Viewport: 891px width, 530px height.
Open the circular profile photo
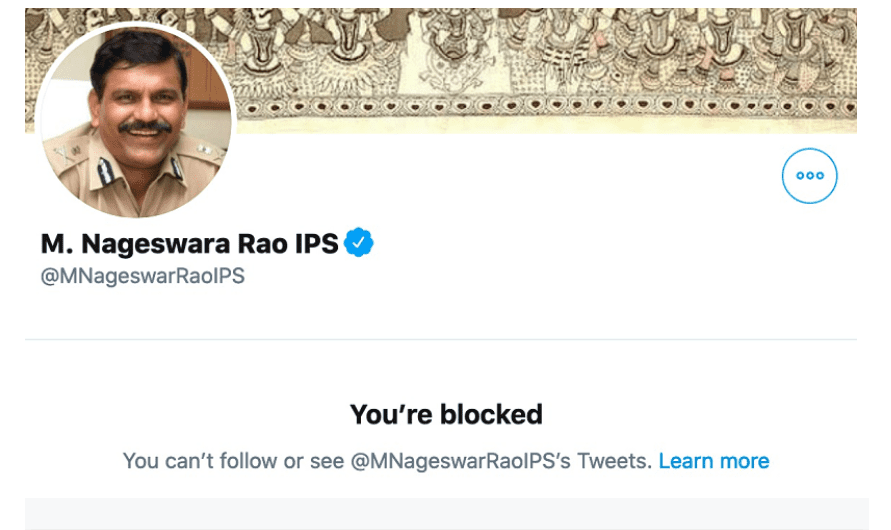pyautogui.click(x=136, y=120)
